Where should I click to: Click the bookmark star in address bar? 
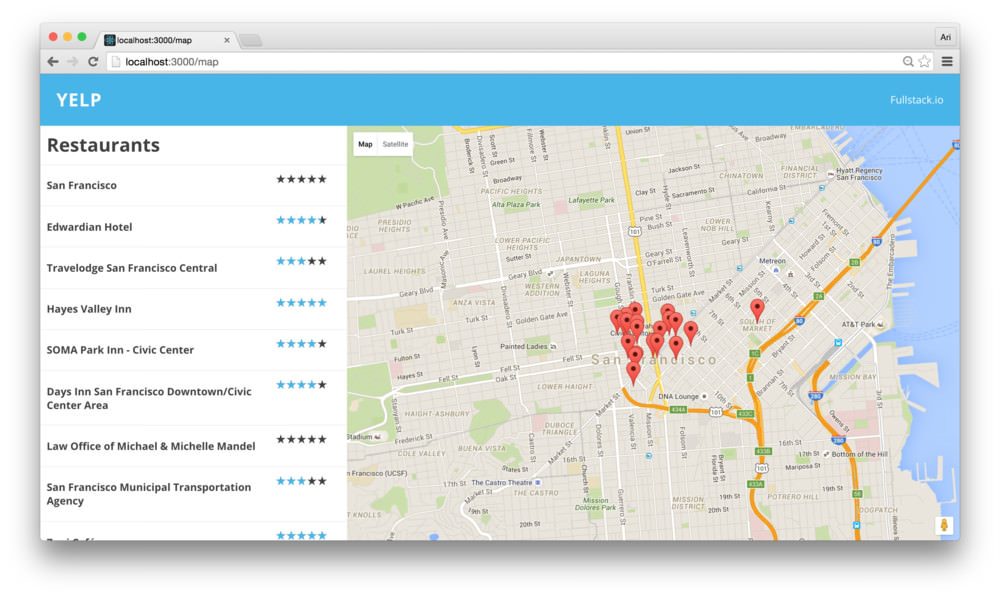coord(924,62)
